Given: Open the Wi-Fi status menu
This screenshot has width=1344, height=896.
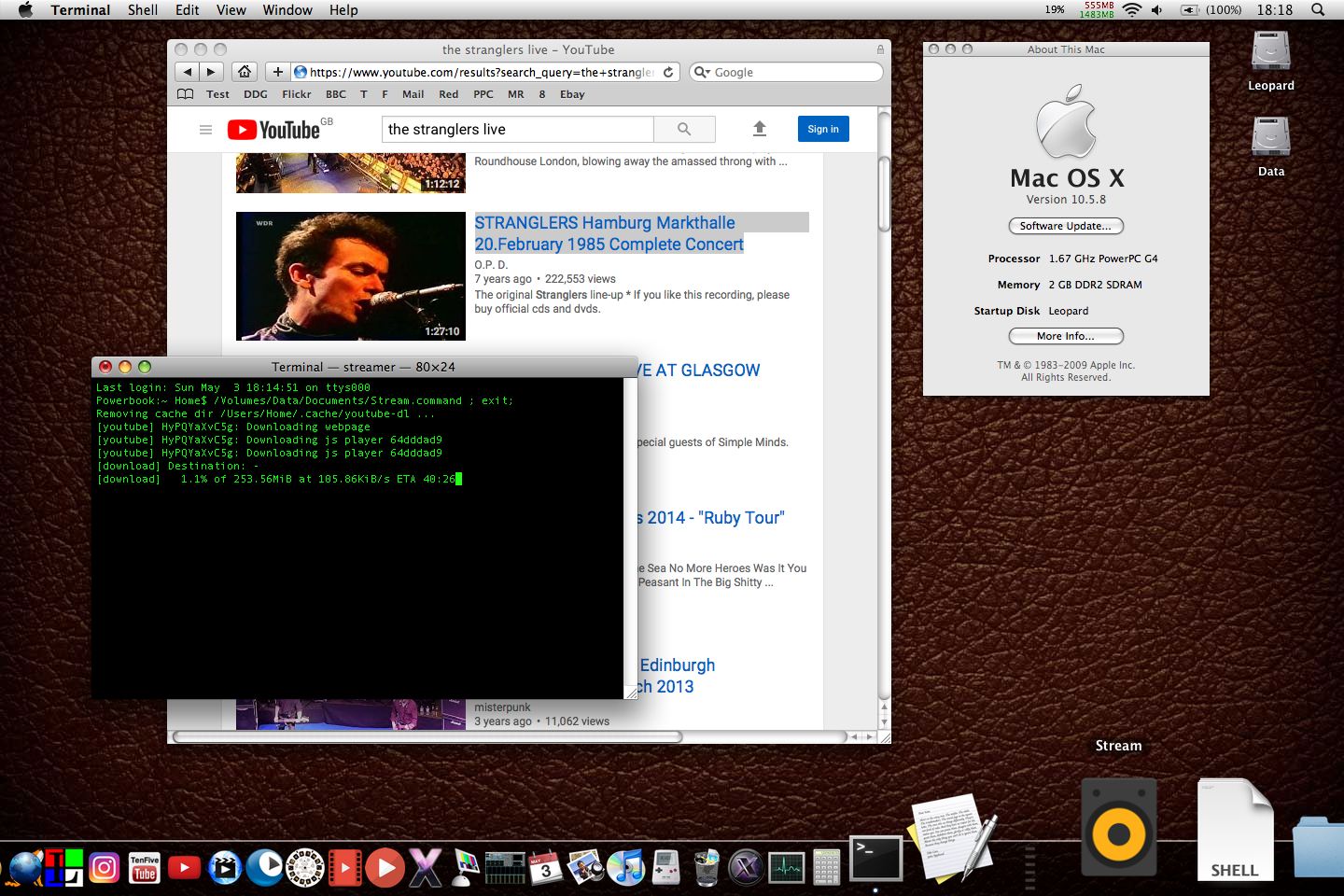Looking at the screenshot, I should [x=1132, y=9].
